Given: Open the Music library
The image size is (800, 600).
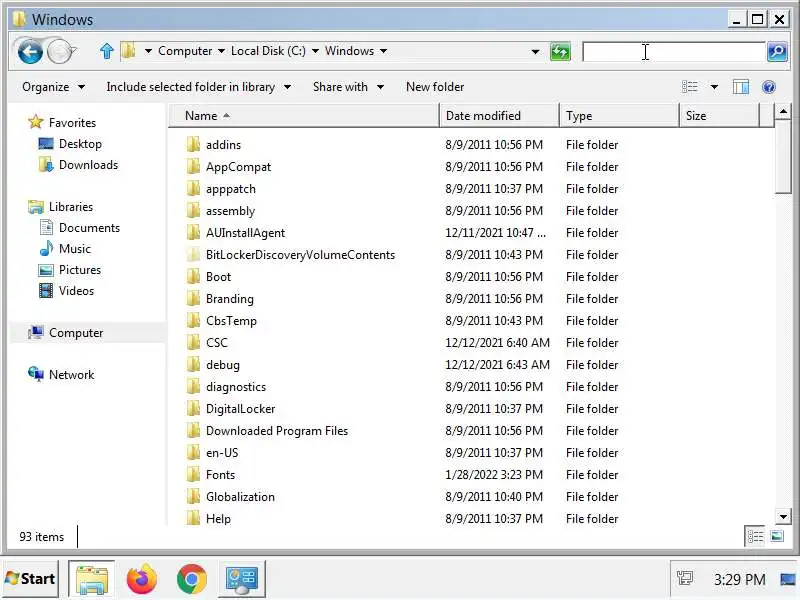Looking at the screenshot, I should (74, 248).
